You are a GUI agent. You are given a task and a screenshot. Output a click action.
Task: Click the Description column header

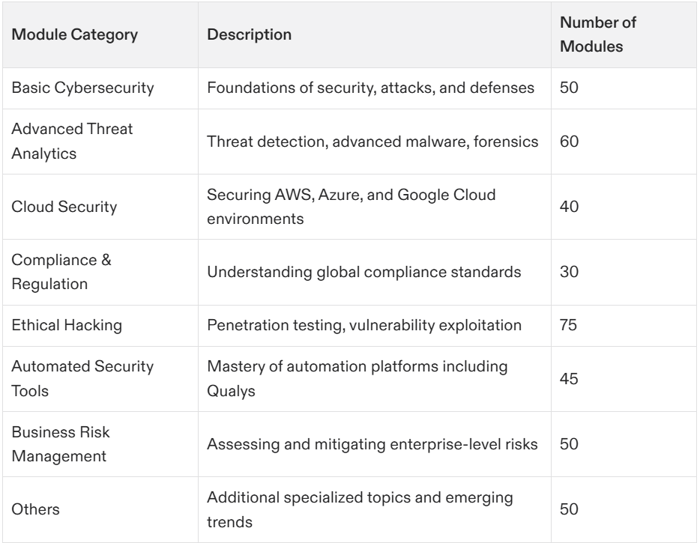click(250, 35)
